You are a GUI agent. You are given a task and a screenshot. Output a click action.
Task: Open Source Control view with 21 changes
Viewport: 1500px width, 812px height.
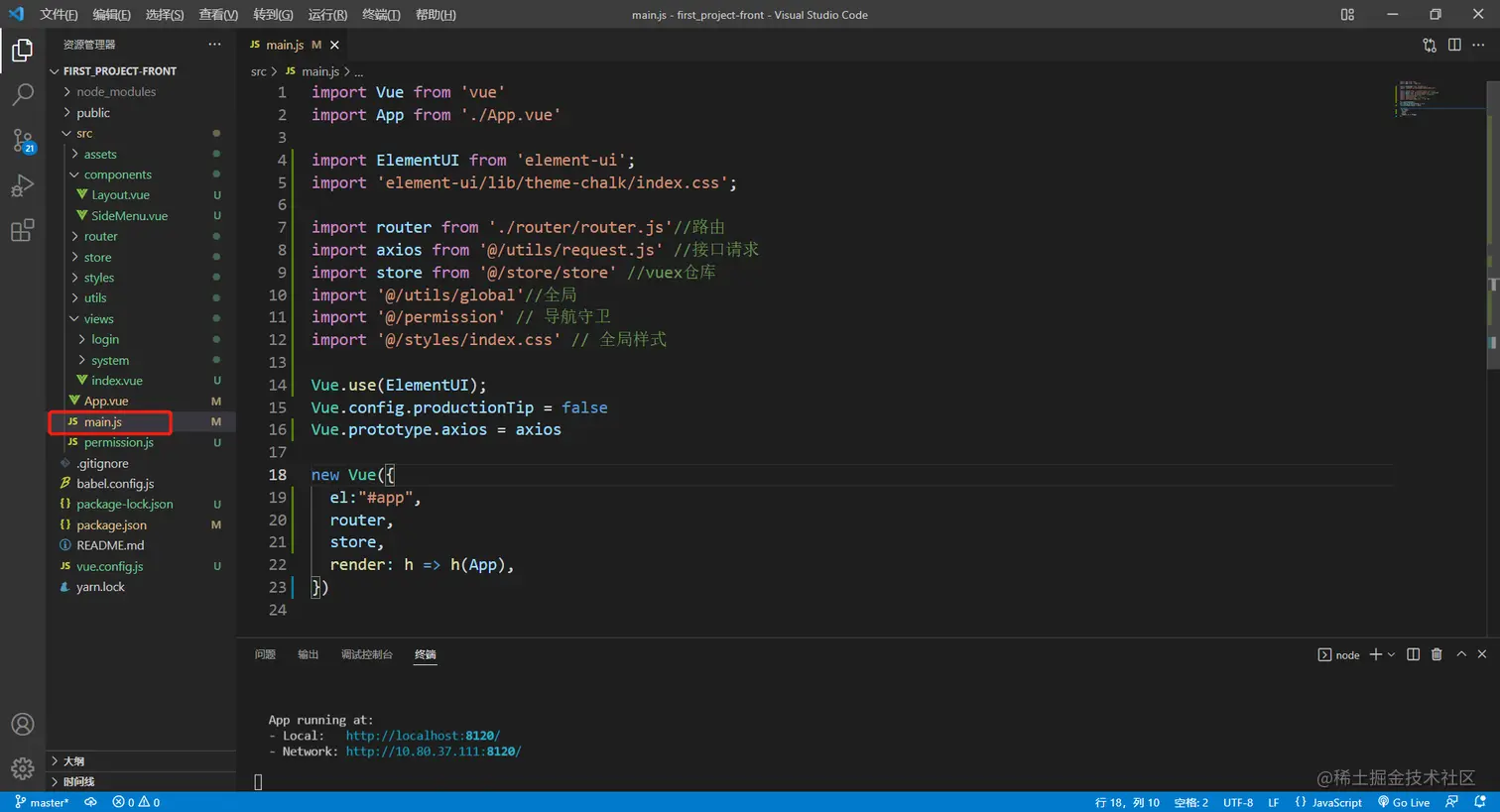[x=22, y=141]
